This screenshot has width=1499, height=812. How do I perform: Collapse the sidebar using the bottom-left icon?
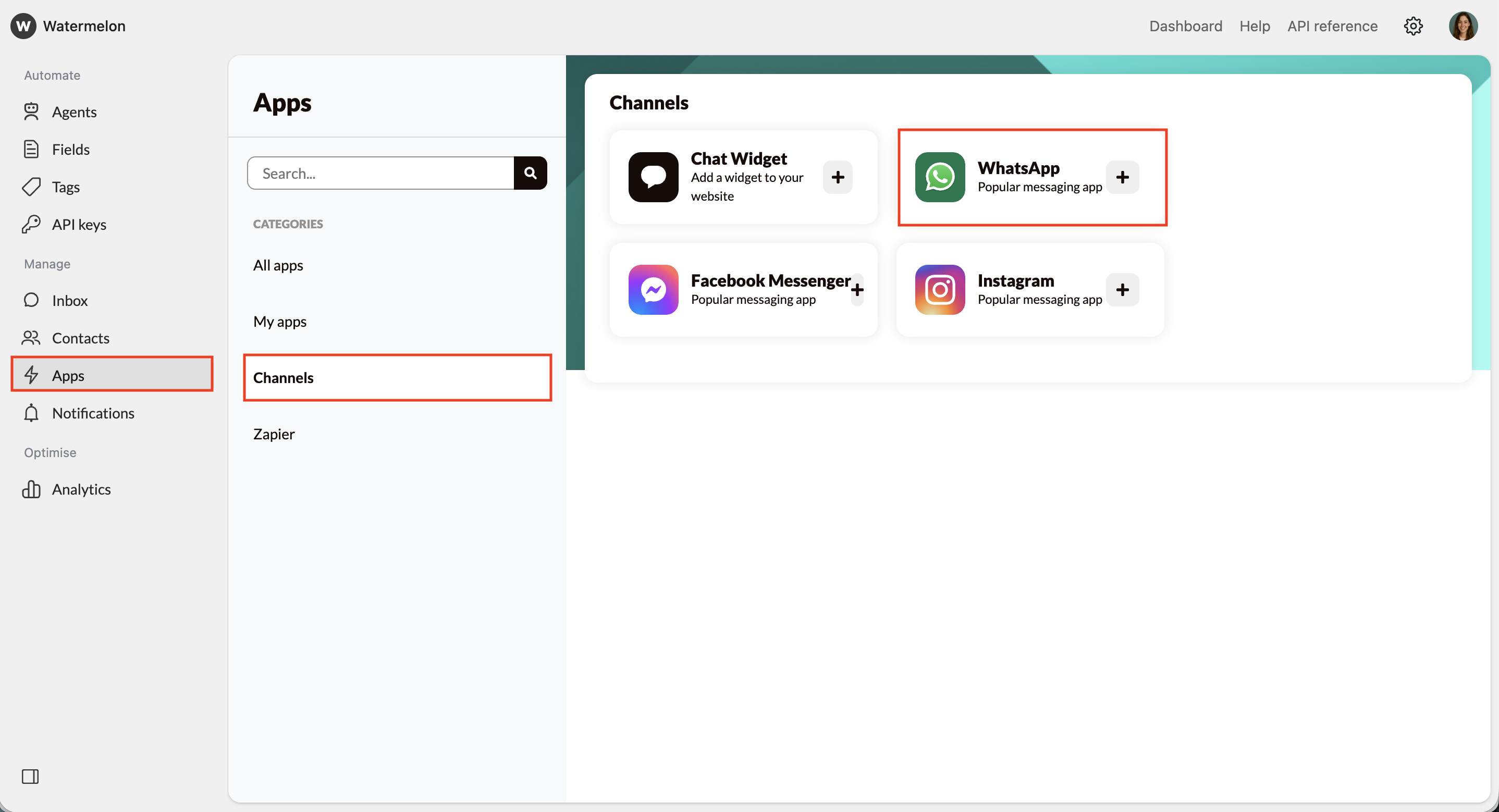31,777
